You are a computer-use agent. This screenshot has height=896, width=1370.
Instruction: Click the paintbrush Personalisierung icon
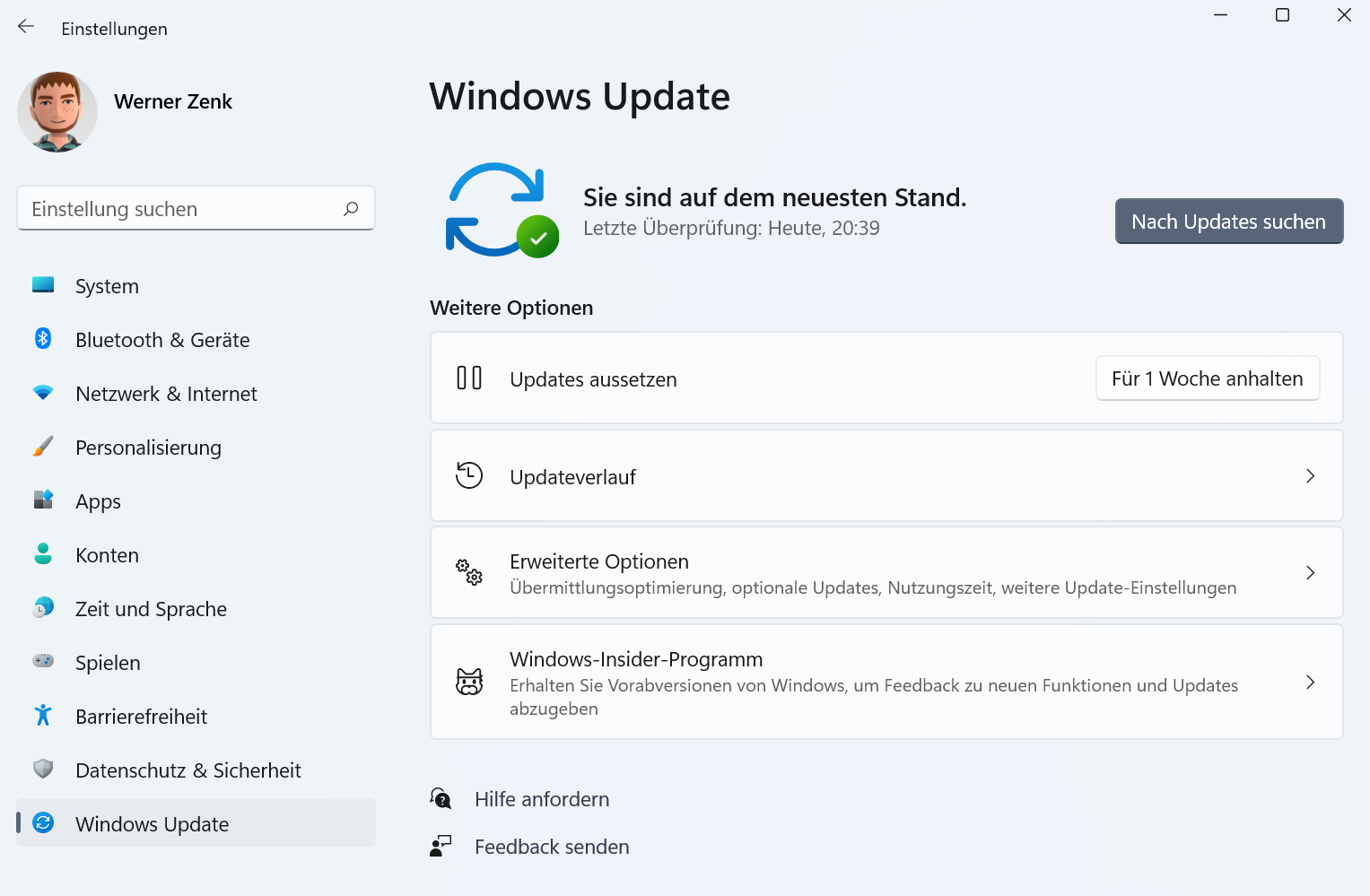(x=43, y=447)
